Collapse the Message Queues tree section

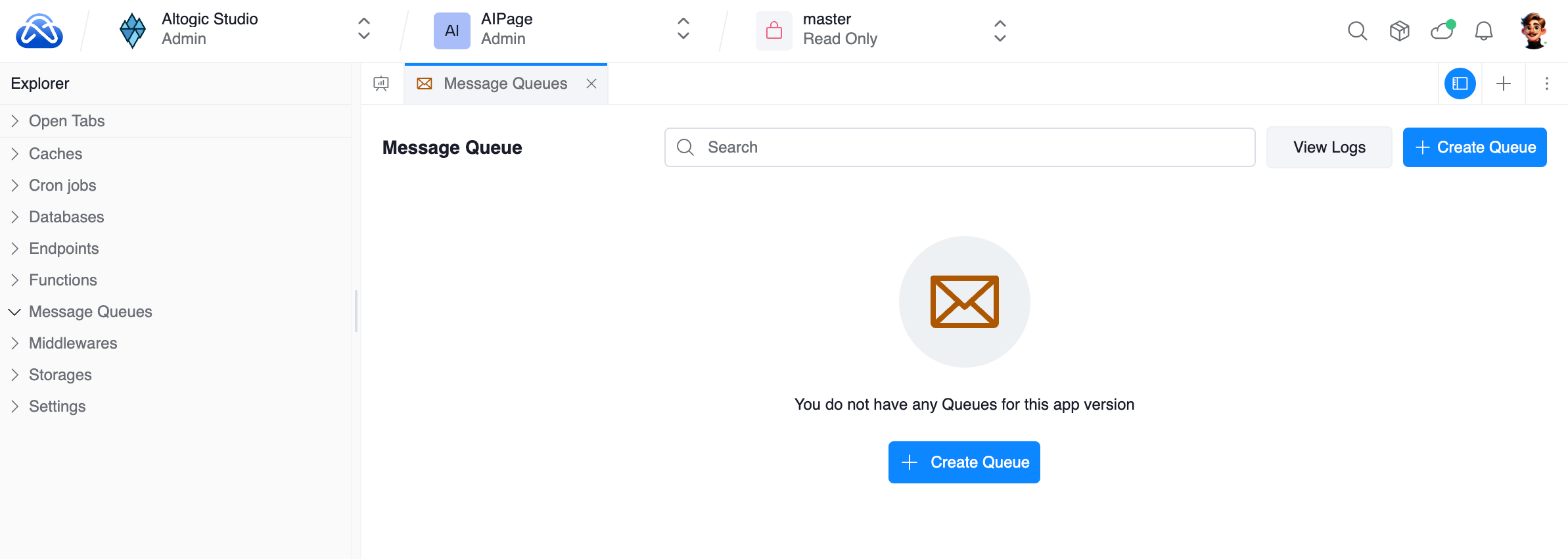[x=14, y=312]
